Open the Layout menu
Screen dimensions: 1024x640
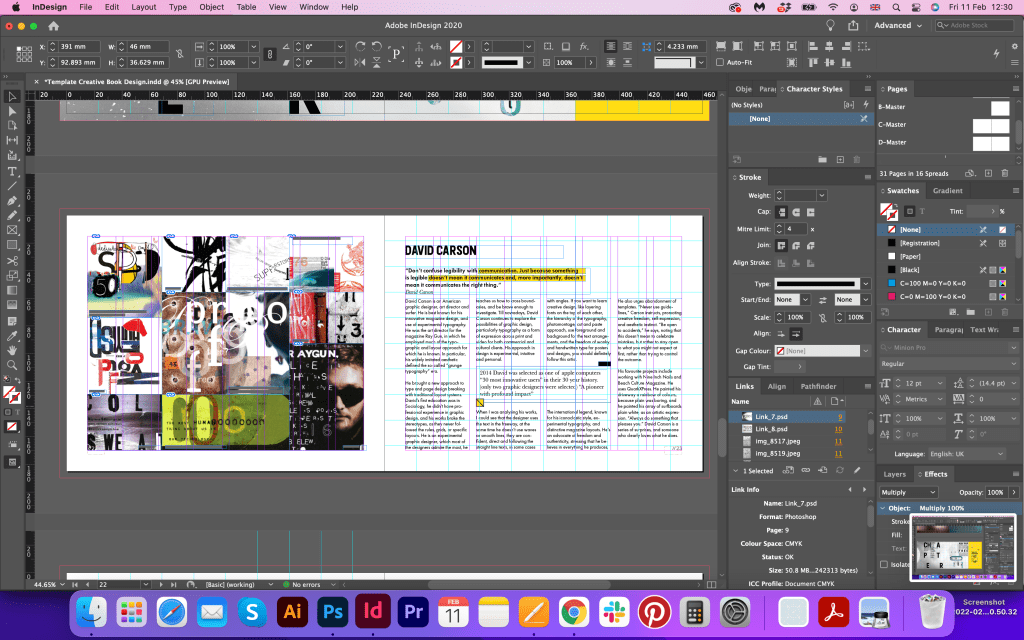[x=143, y=7]
